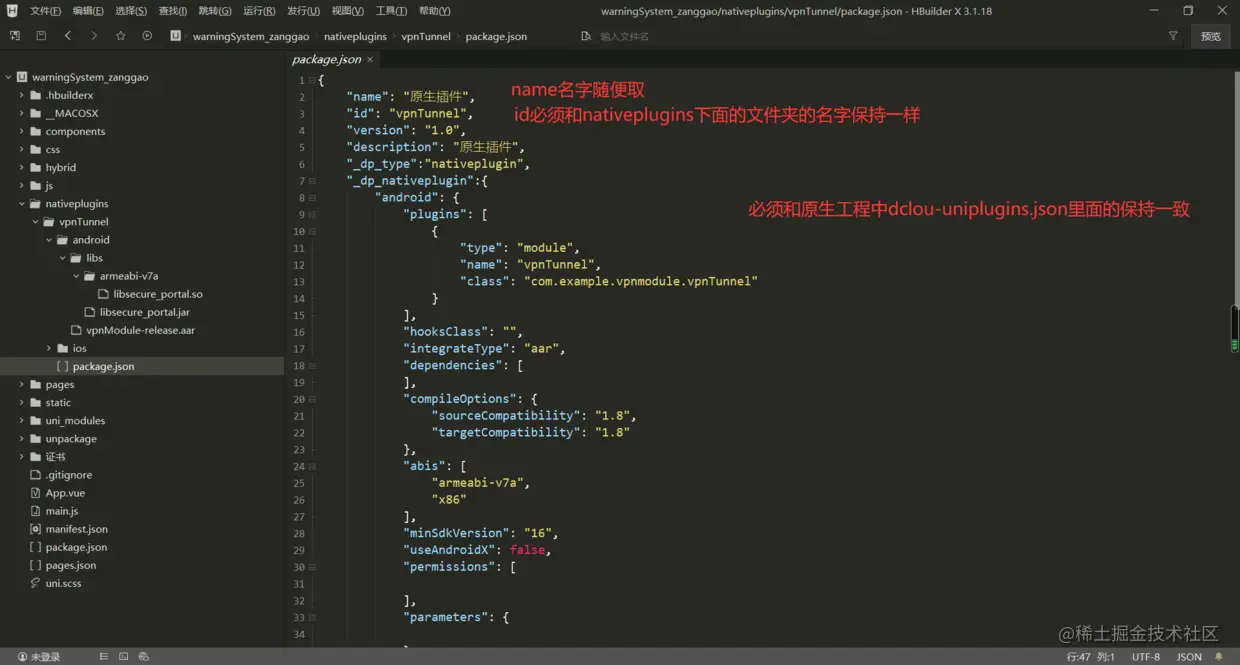The image size is (1240, 665).
Task: Open the 文件(F) menu
Action: [x=45, y=11]
